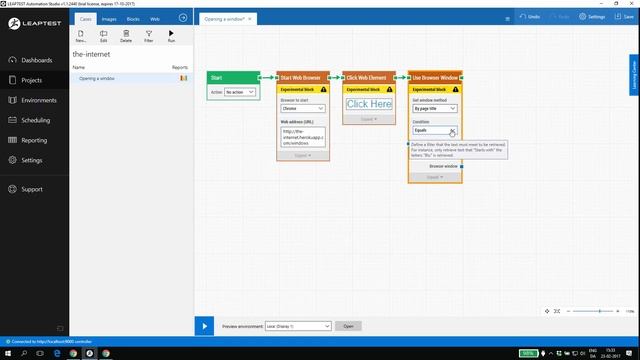Open Environments in the sidebar
This screenshot has height=360, width=640.
(34, 100)
